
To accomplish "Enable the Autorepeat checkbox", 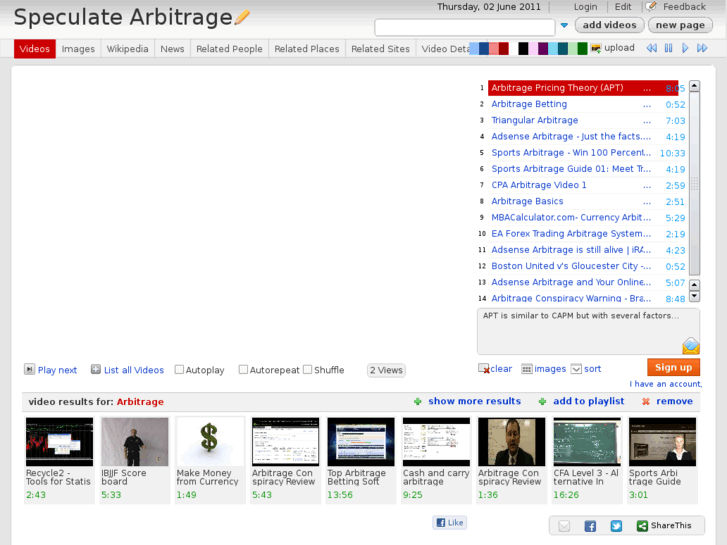I will (243, 370).
